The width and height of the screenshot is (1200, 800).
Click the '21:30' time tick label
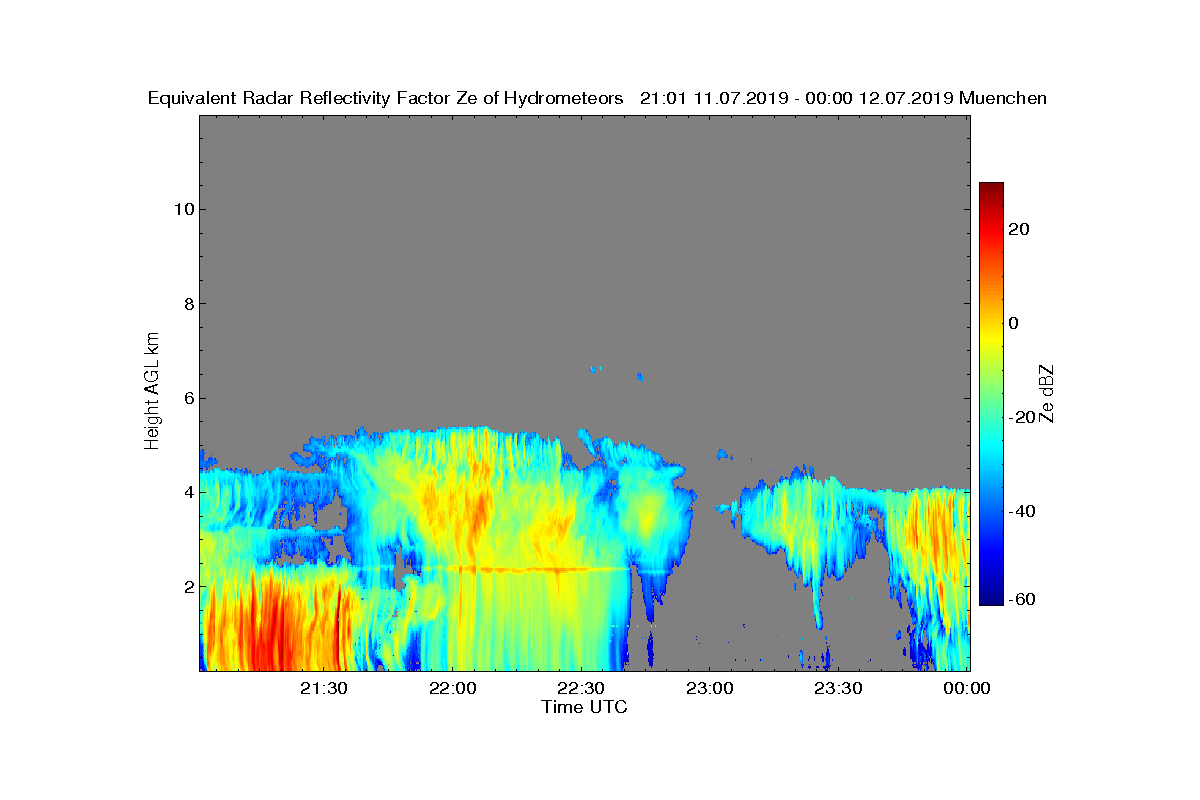[323, 688]
